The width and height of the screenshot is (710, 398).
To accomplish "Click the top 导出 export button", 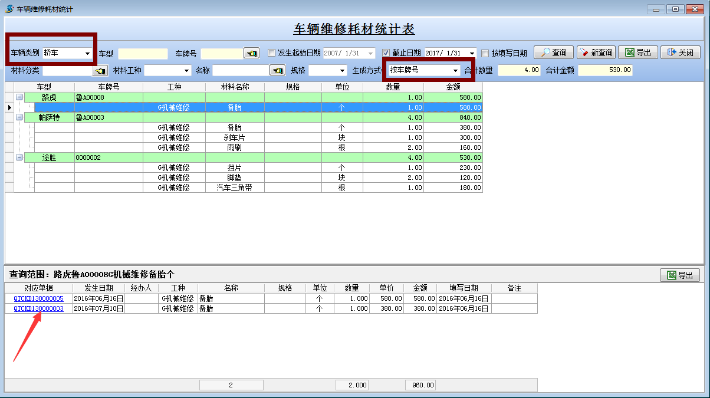I will [x=638, y=53].
